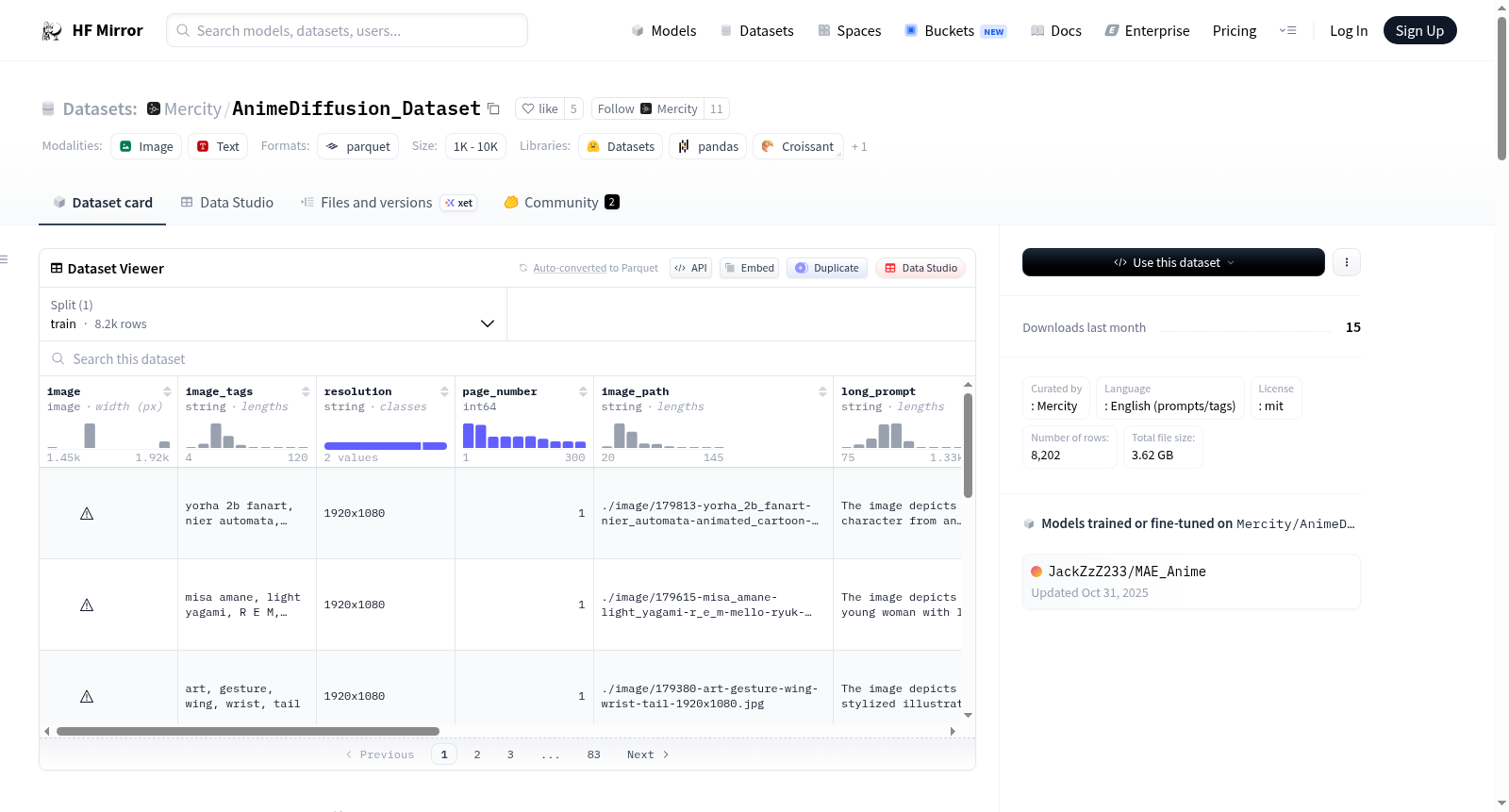Select the parquet format tag
This screenshot has height=812, width=1509.
[358, 146]
